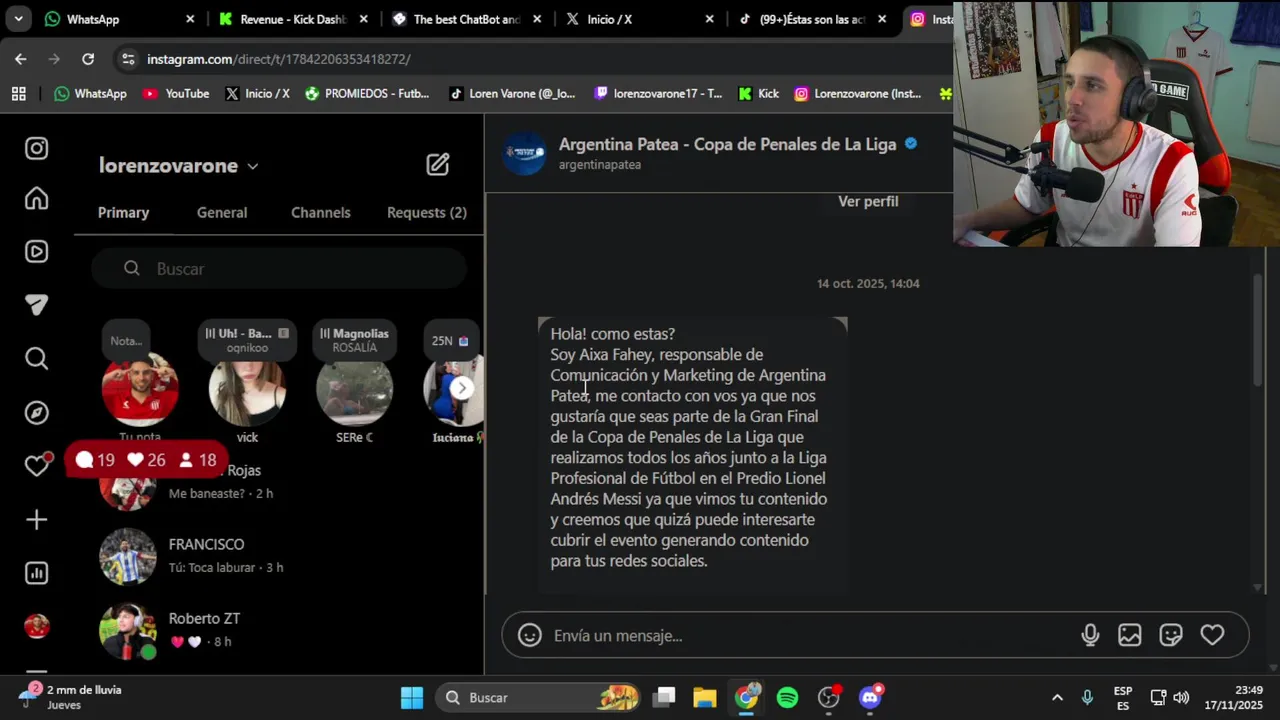Attach a photo to the message
The width and height of the screenshot is (1280, 720).
[x=1130, y=635]
